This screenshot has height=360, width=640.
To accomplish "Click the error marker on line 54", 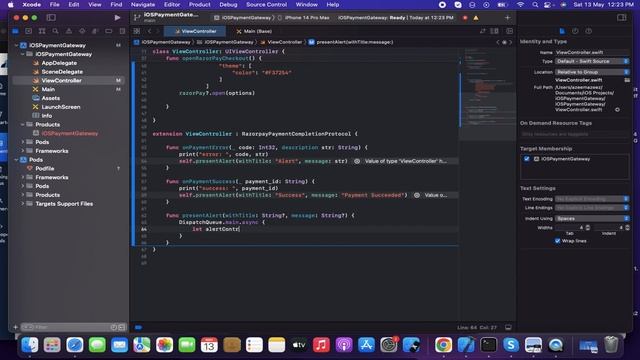I will pyautogui.click(x=357, y=161).
